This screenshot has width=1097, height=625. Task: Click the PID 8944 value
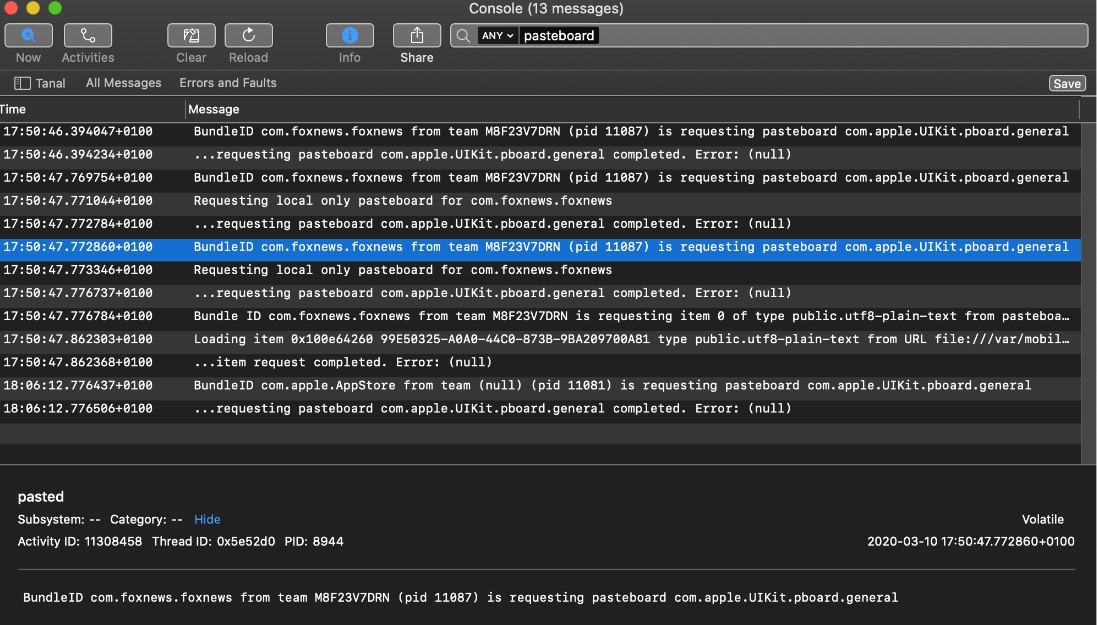(x=328, y=542)
